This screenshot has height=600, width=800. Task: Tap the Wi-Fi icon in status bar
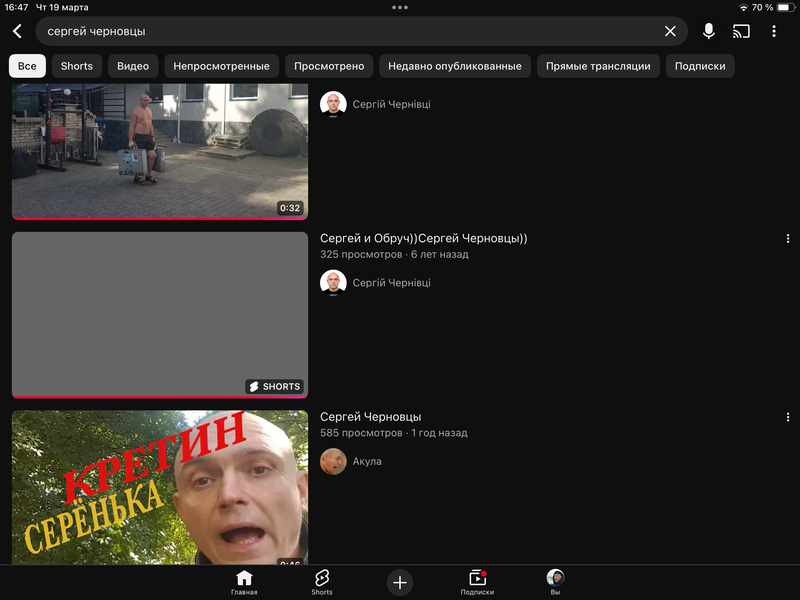pos(743,7)
